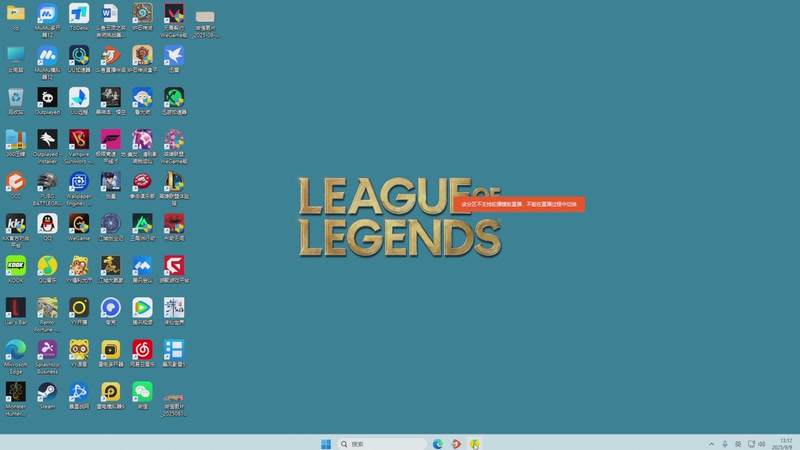Launch MuMu模拟器12 shortcut
Image resolution: width=800 pixels, height=450 pixels.
tap(47, 62)
